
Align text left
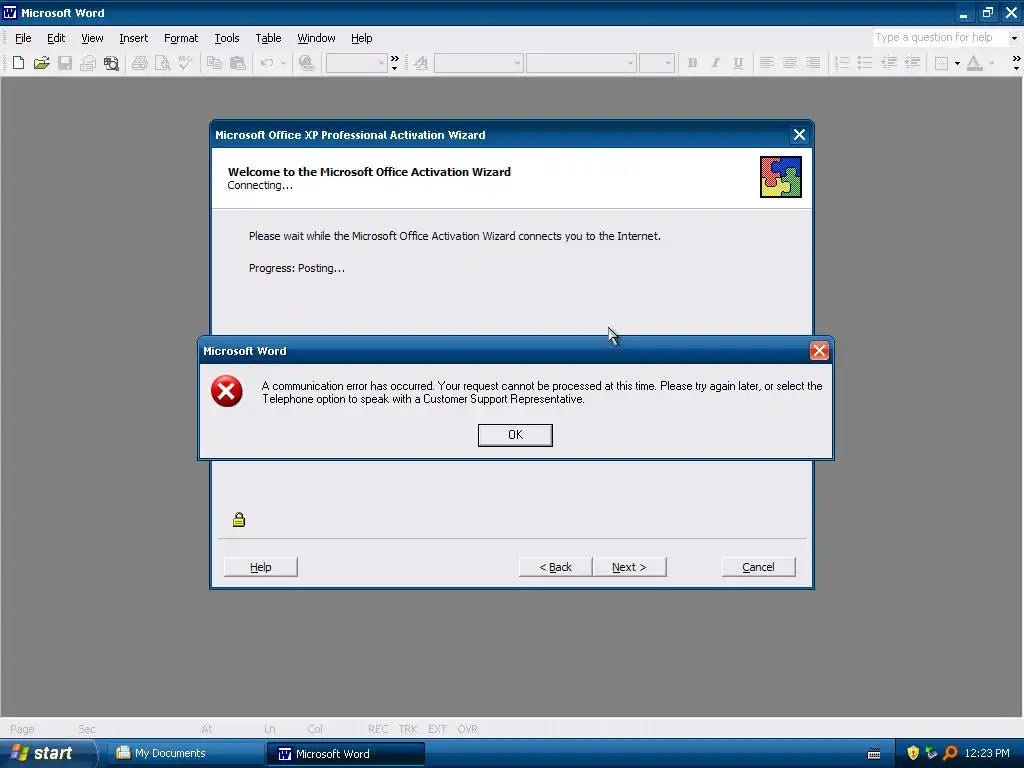click(767, 63)
